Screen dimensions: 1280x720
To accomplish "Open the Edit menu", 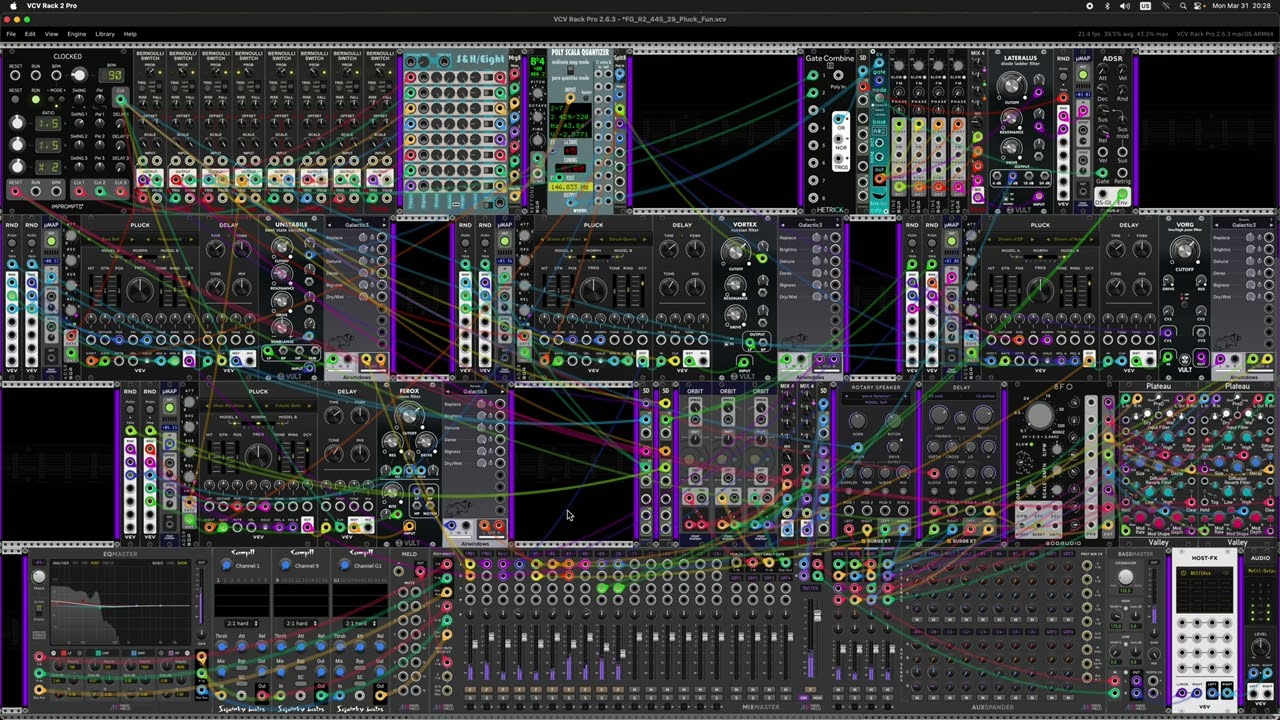I will tap(30, 34).
